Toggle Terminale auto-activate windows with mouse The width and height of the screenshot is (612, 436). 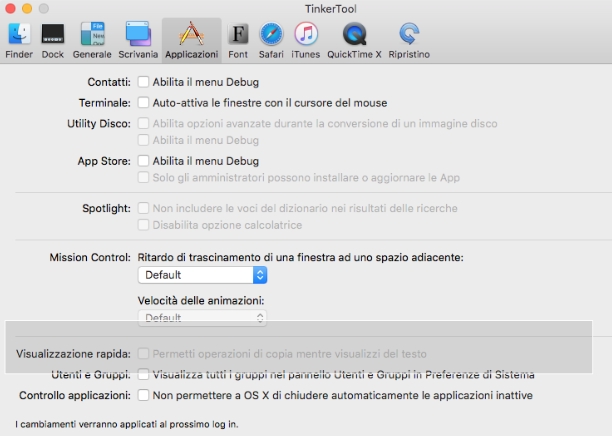(x=143, y=103)
